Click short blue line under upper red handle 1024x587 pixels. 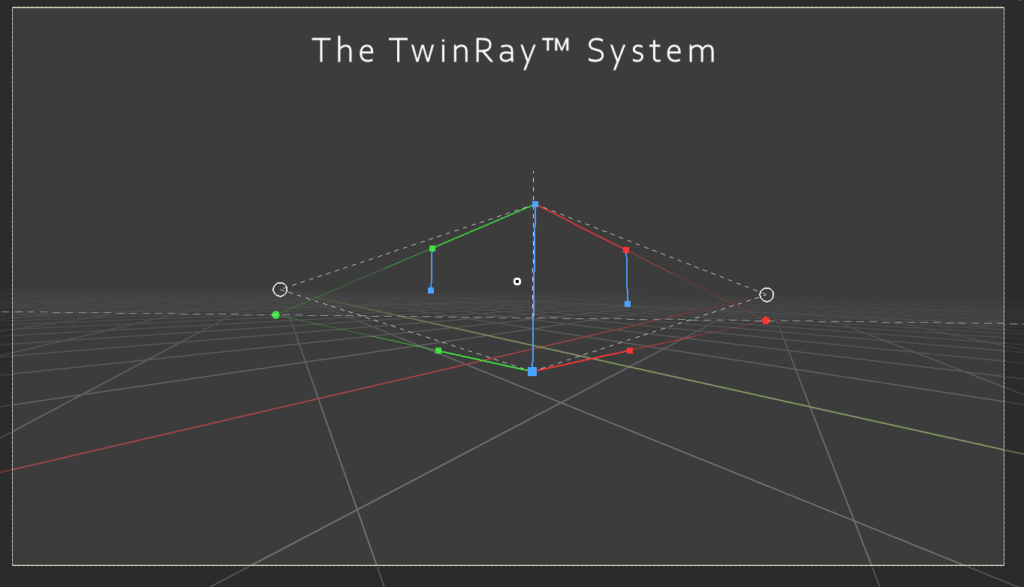click(x=627, y=277)
